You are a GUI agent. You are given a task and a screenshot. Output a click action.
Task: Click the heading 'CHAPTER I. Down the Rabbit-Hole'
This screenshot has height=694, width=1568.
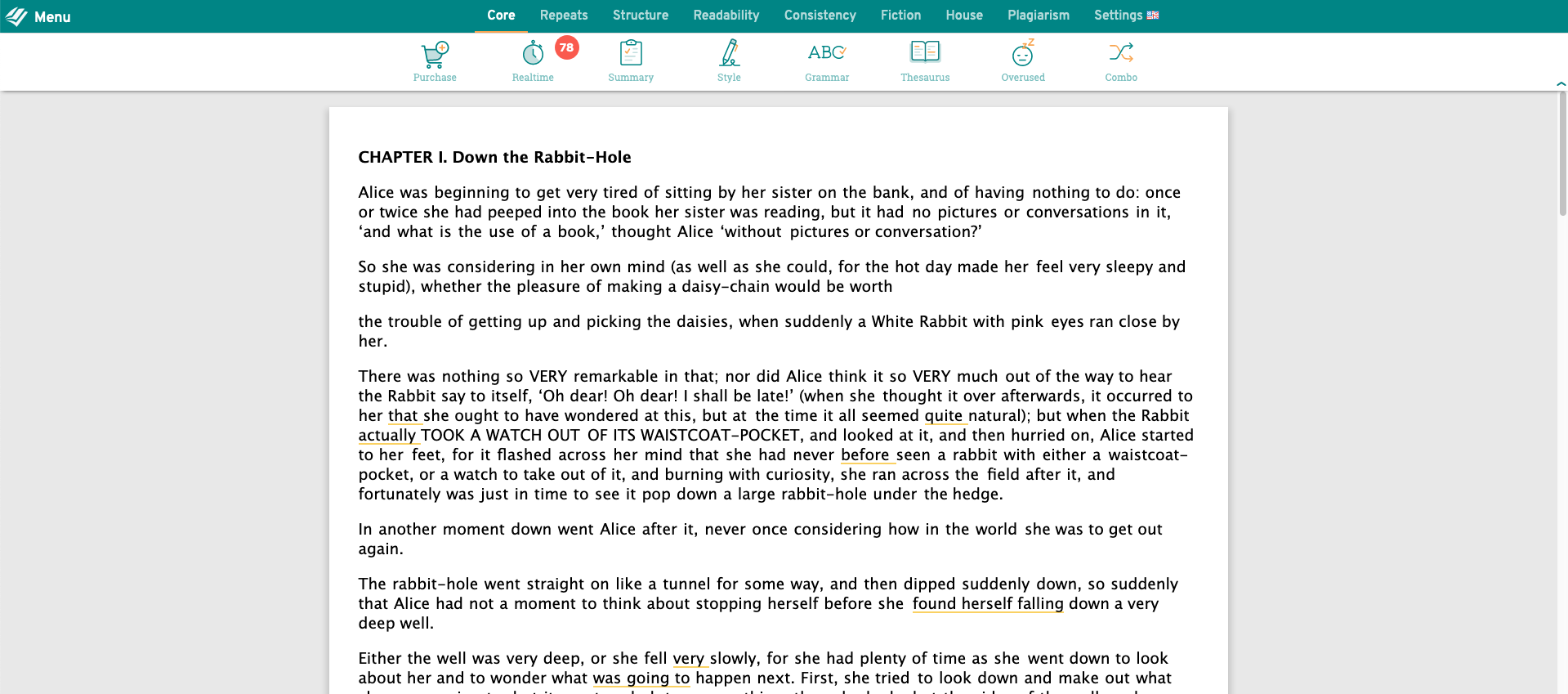494,157
